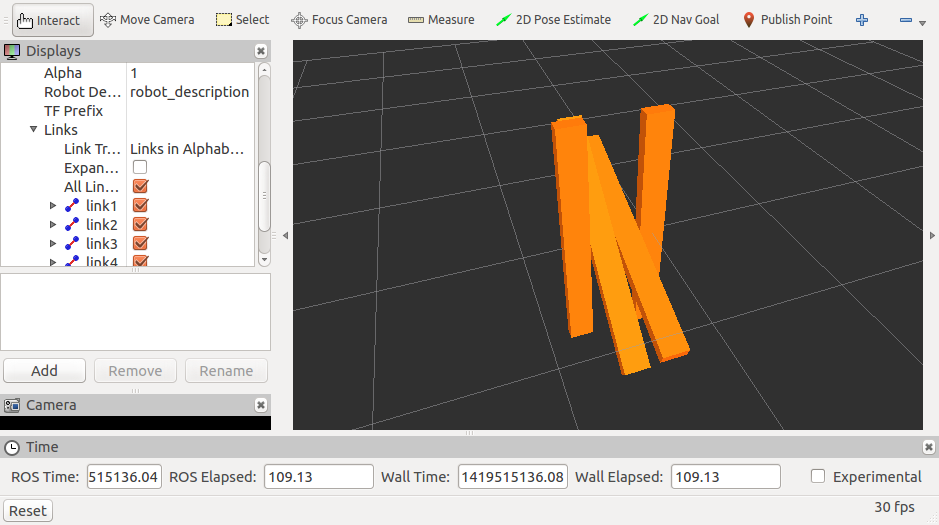
Task: Toggle the Expand Tree checkbox
Action: click(x=140, y=167)
